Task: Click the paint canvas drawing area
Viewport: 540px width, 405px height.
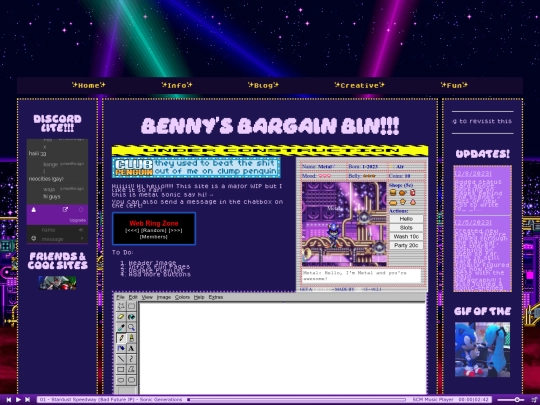Action: [x=282, y=349]
